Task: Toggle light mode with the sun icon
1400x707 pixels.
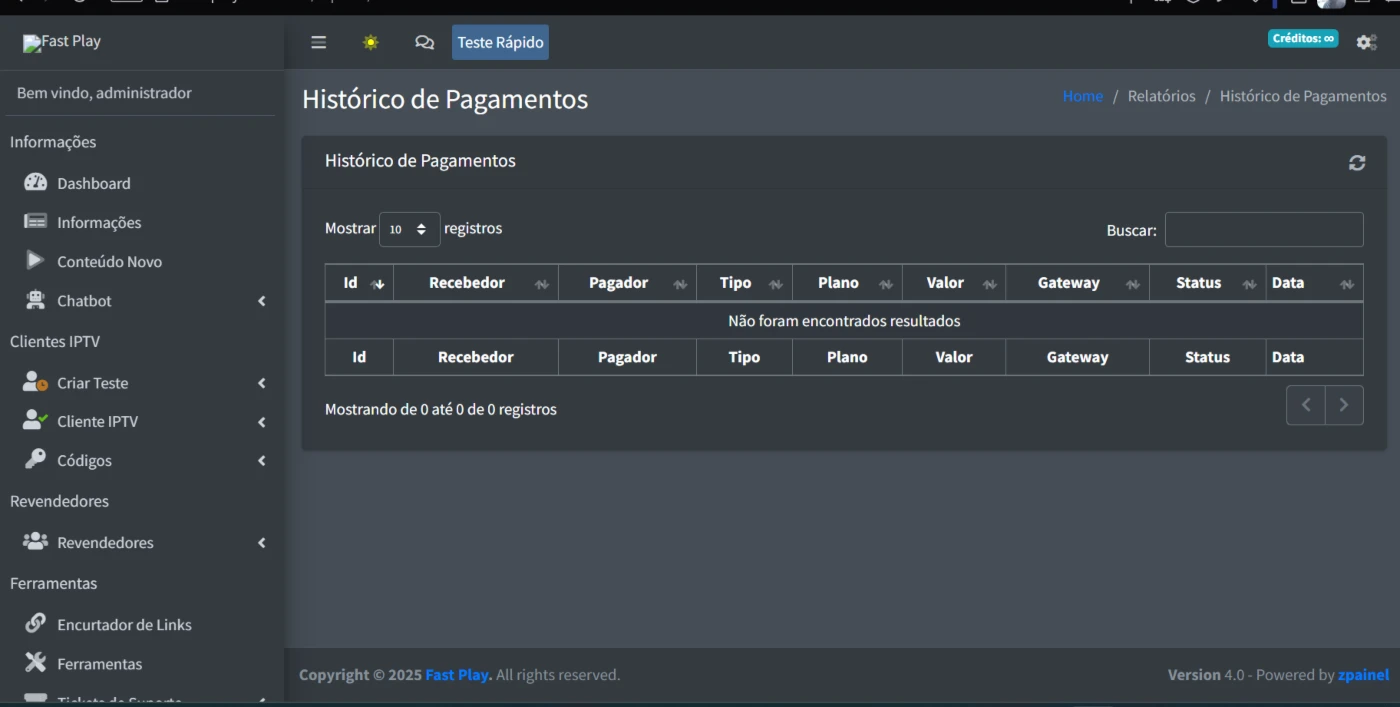Action: click(x=371, y=42)
